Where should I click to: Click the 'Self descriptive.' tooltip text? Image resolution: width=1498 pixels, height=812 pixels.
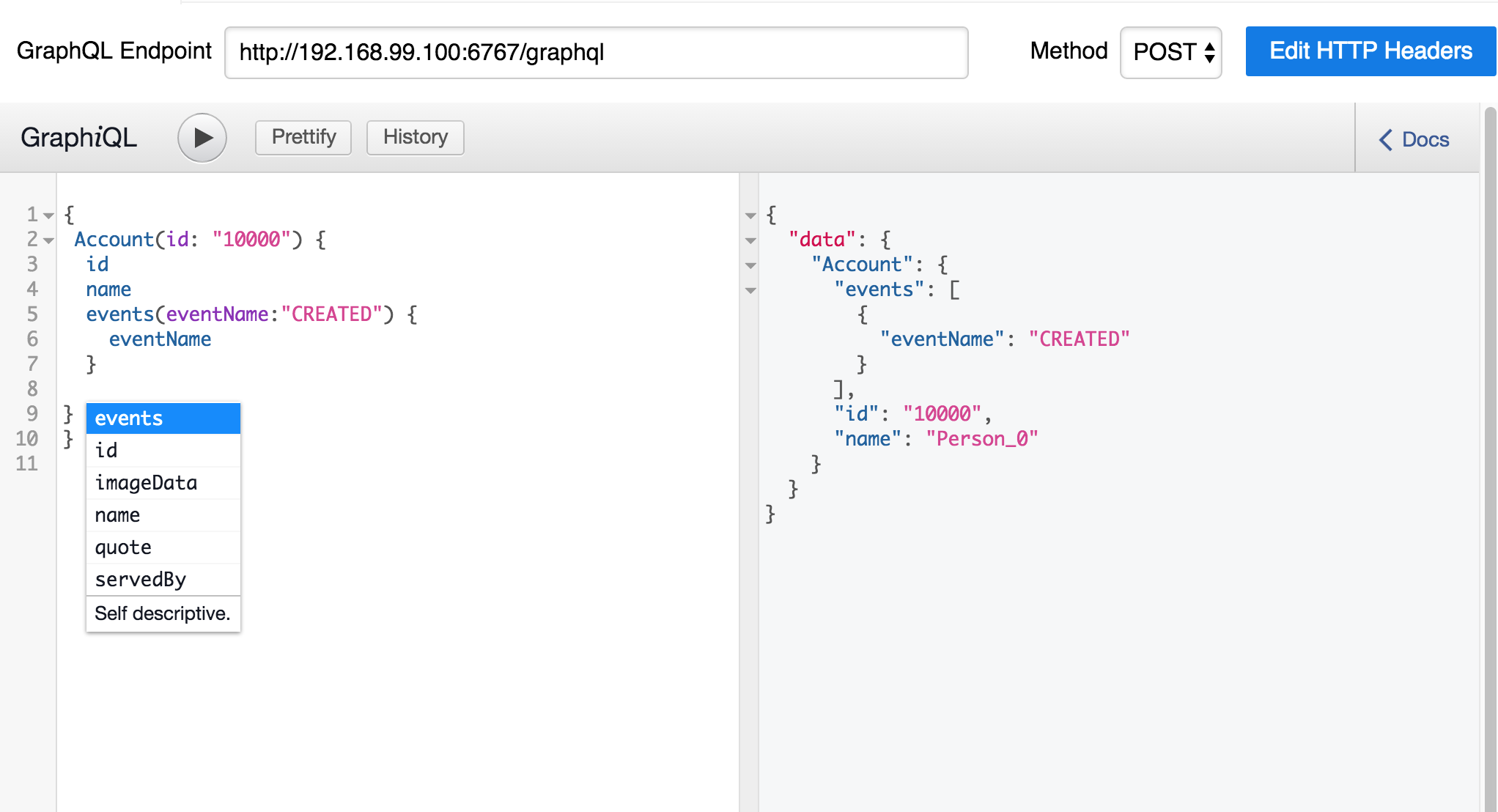coord(162,614)
